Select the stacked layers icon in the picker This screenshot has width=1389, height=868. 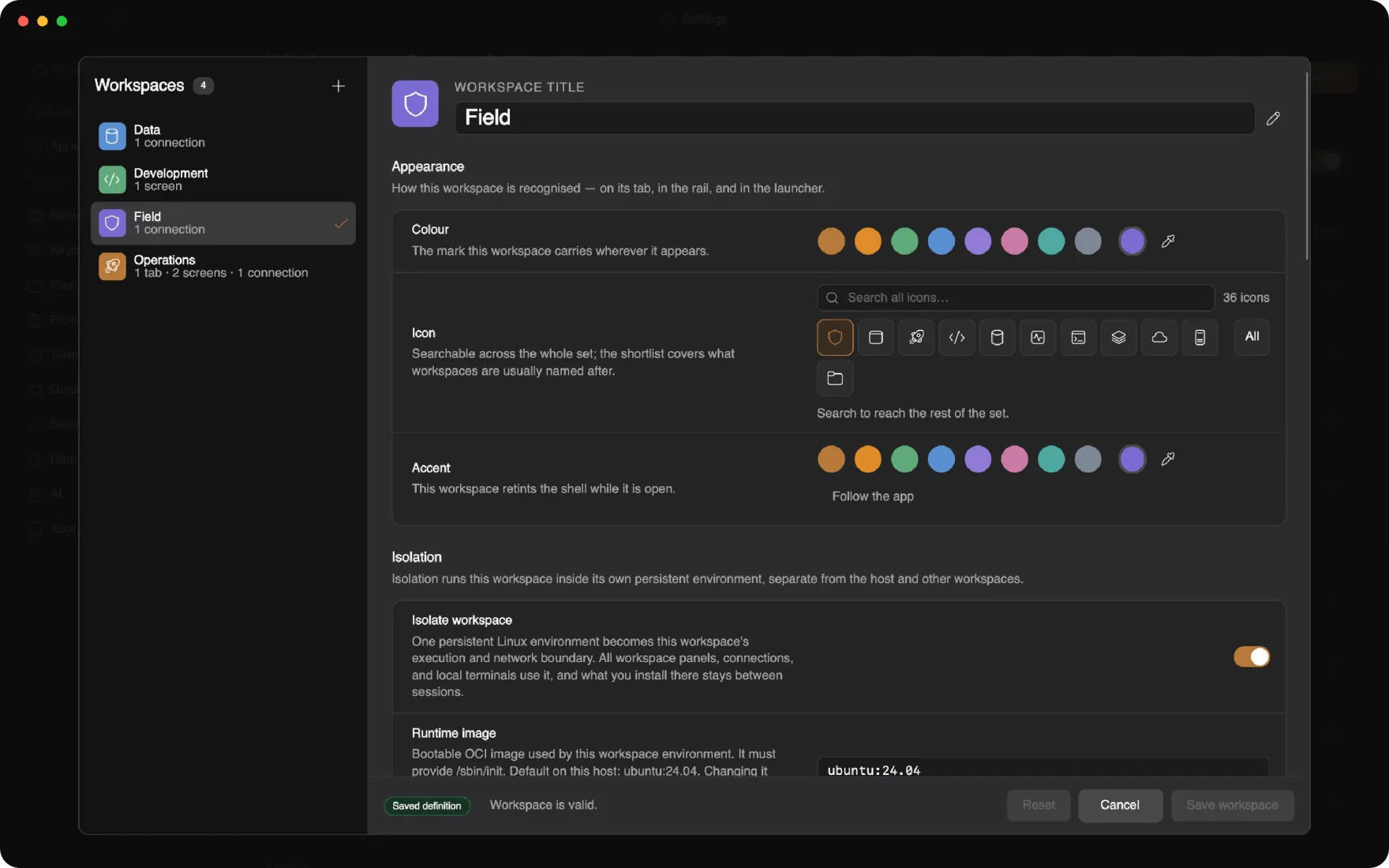coord(1119,338)
